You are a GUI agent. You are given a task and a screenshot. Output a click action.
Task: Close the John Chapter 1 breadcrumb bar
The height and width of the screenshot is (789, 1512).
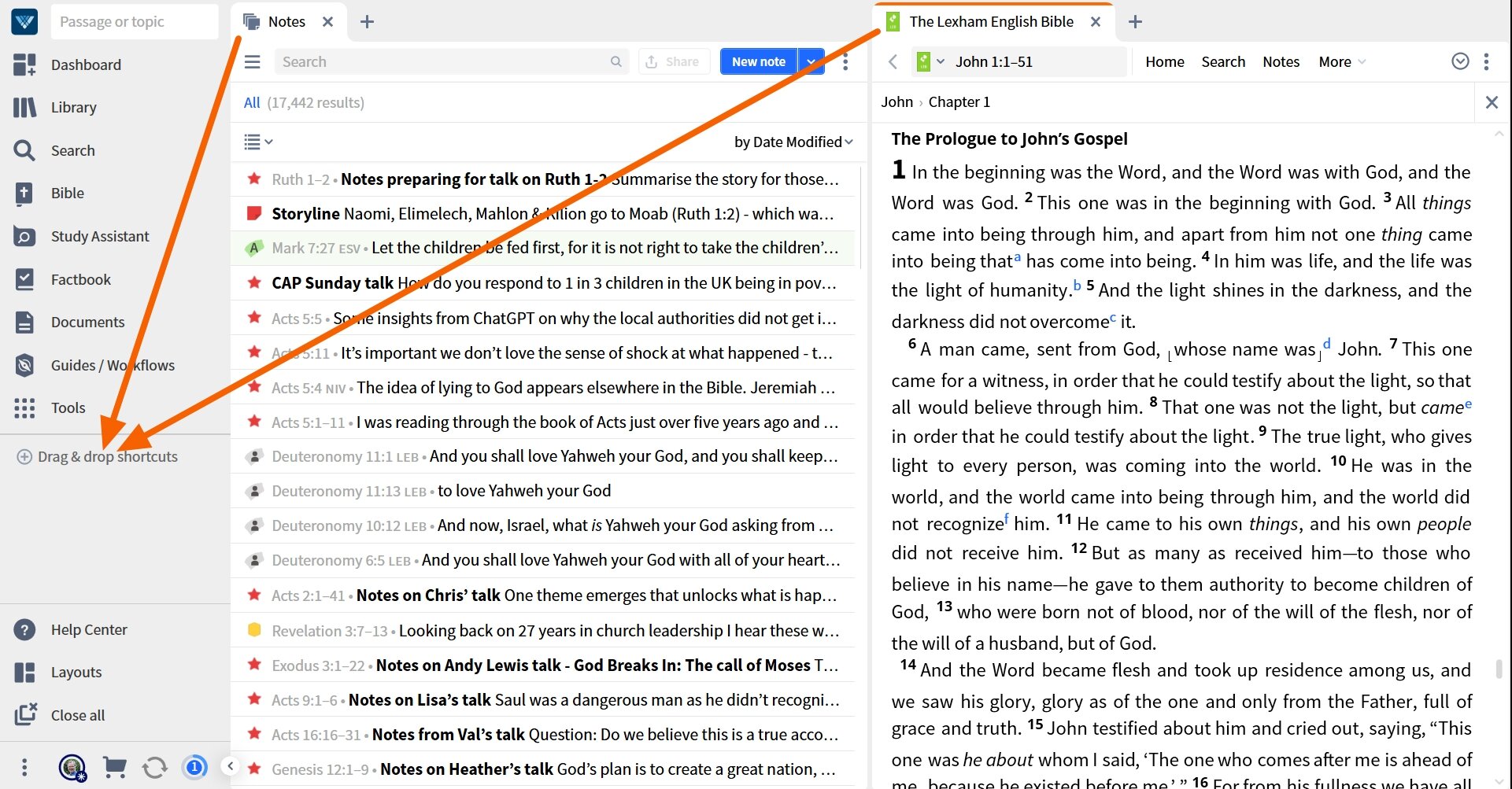[1492, 102]
